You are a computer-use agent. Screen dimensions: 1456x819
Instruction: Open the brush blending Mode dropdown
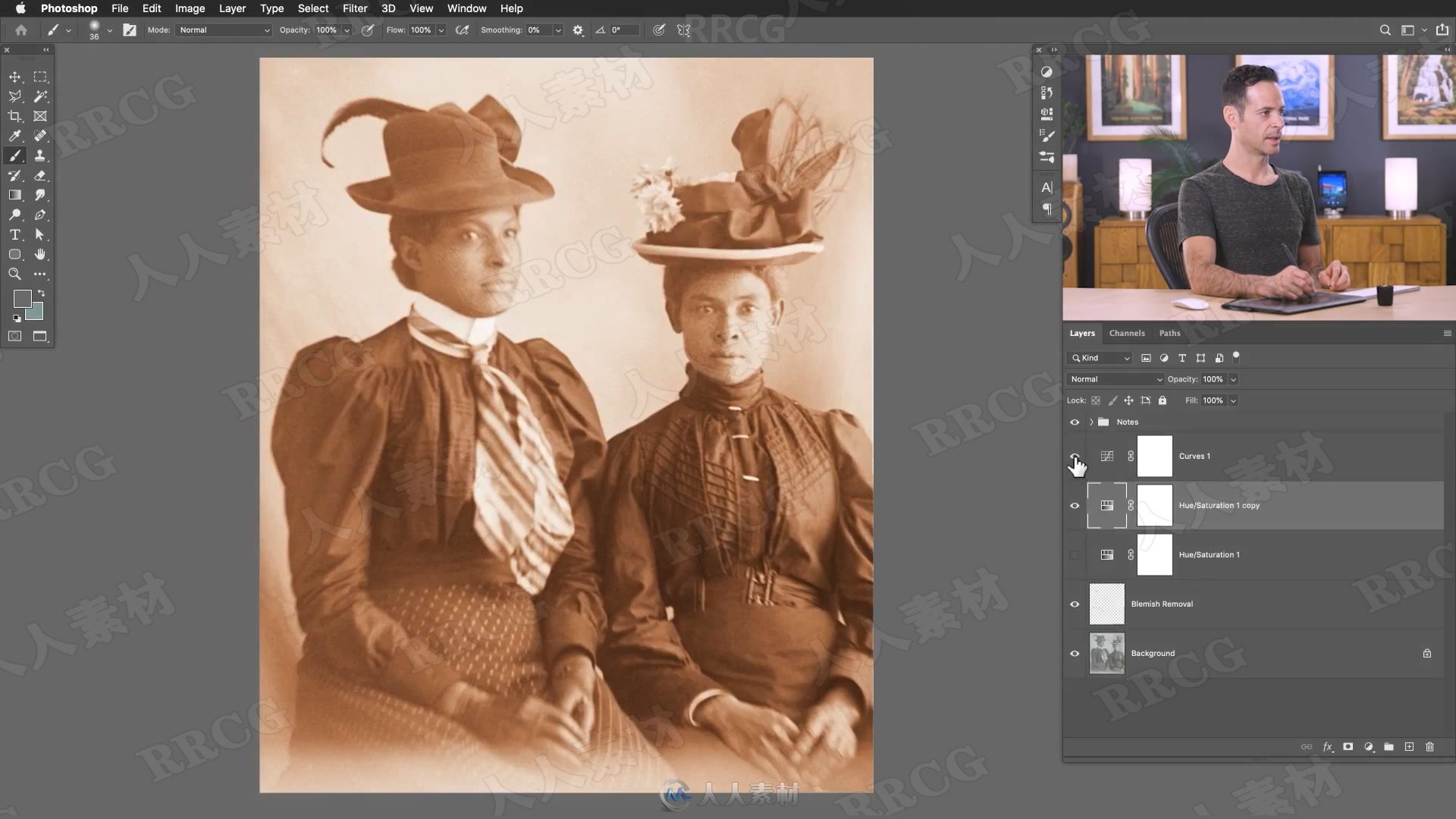[x=224, y=30]
